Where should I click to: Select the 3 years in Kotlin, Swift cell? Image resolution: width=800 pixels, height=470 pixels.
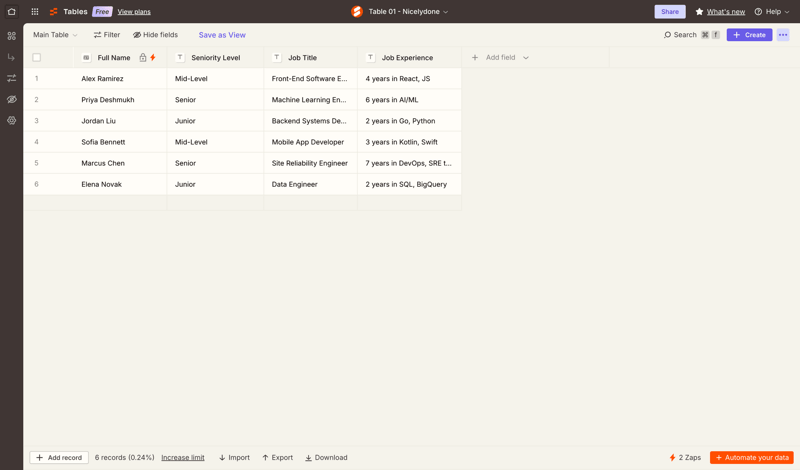410,142
